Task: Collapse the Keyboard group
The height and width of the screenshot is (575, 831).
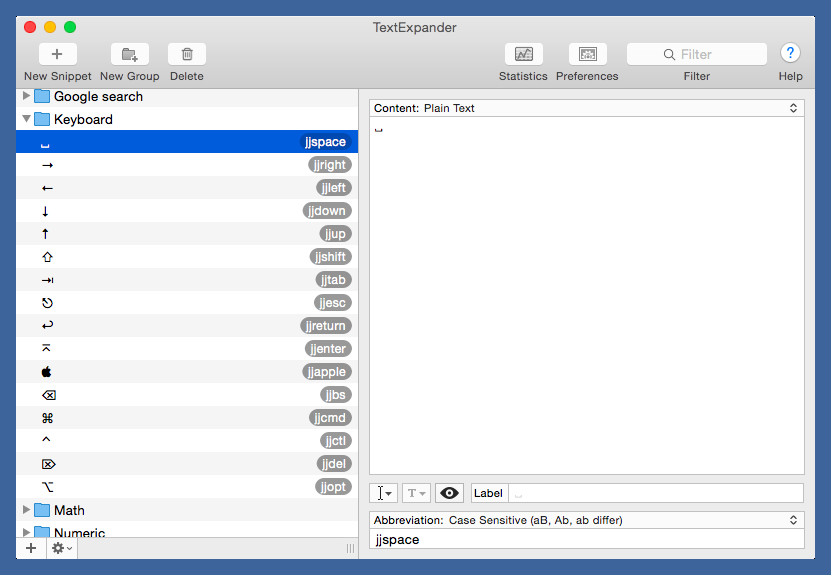Action: click(x=27, y=119)
